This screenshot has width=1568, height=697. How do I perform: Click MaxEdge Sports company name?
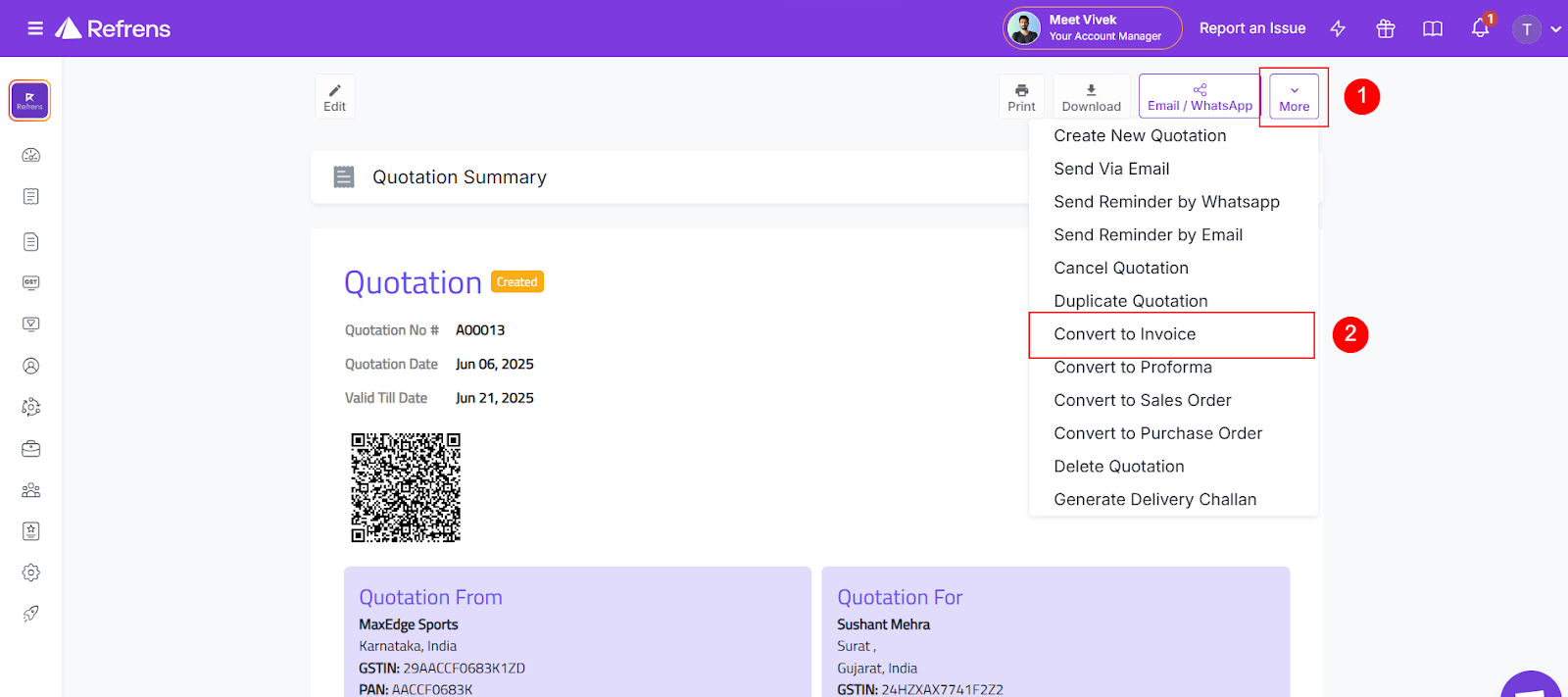click(409, 624)
